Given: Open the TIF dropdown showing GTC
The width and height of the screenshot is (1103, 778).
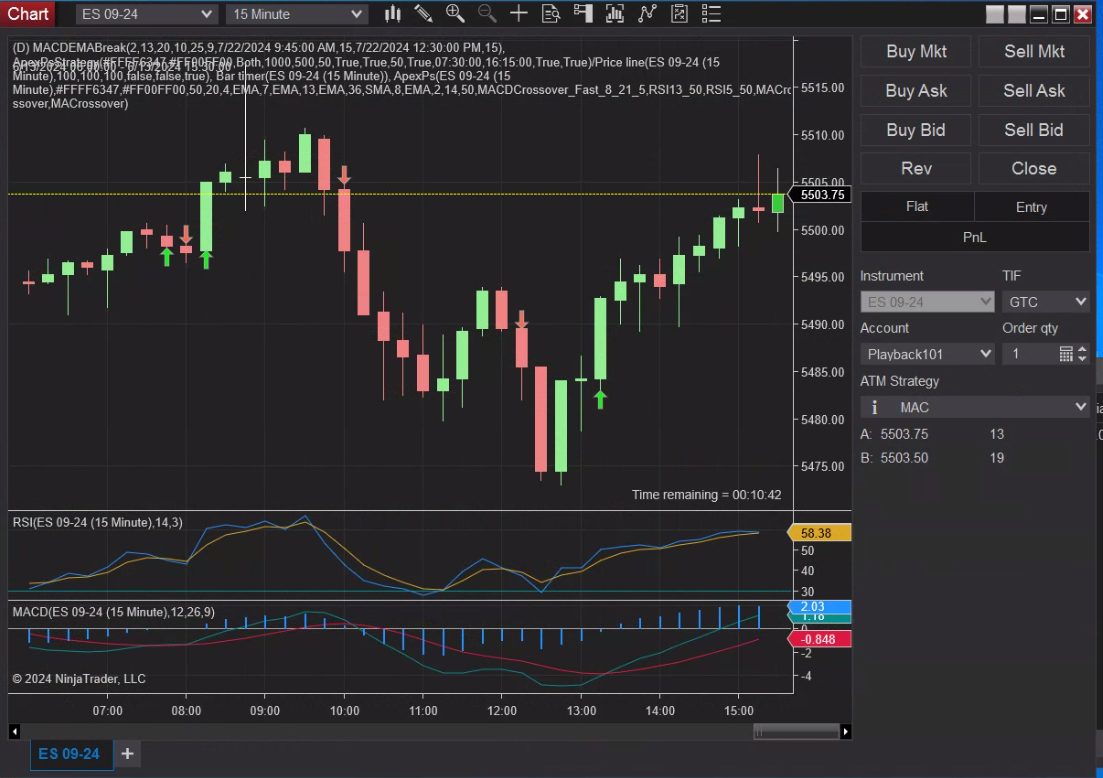Looking at the screenshot, I should (x=1045, y=301).
